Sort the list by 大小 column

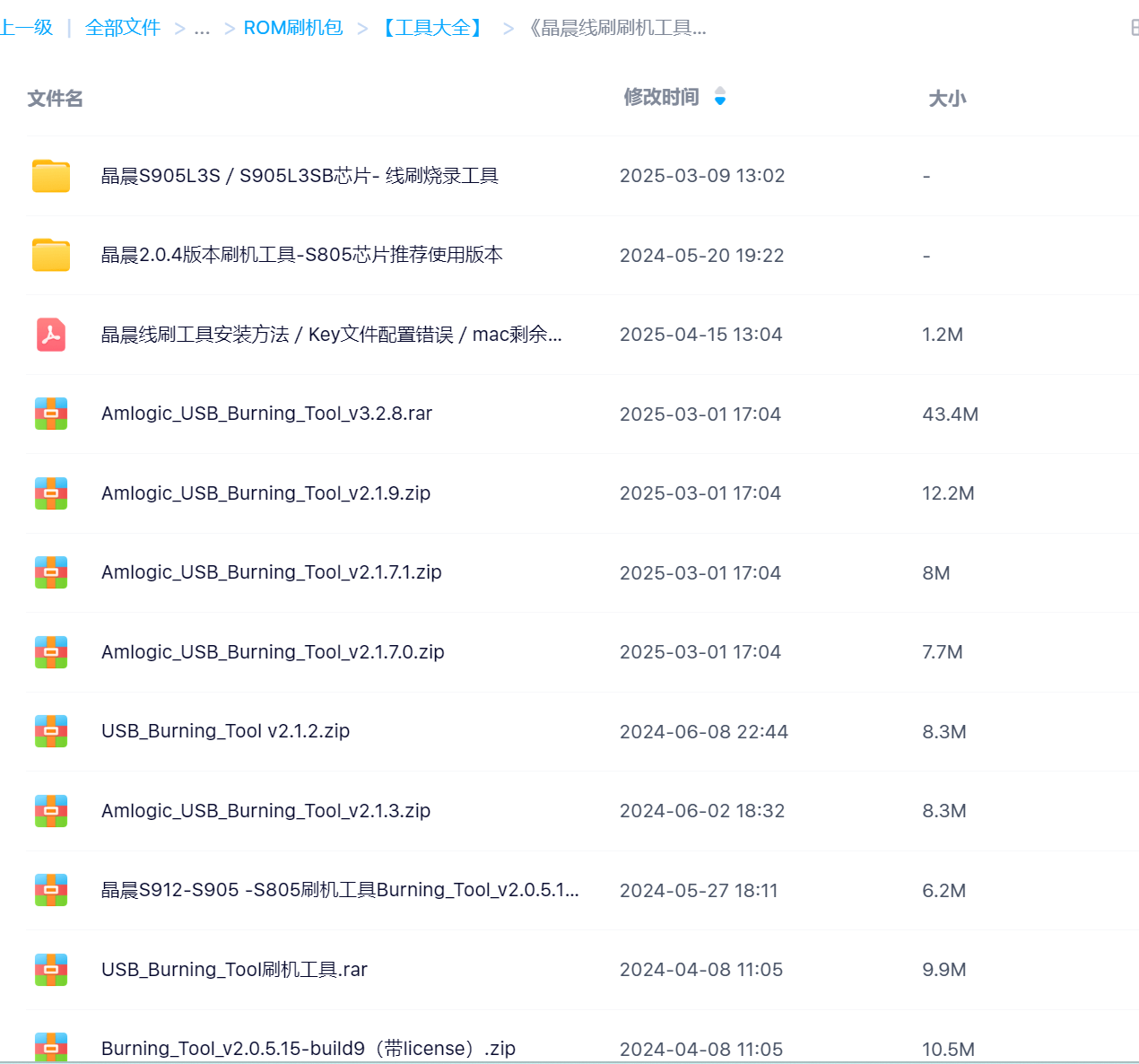(x=946, y=99)
